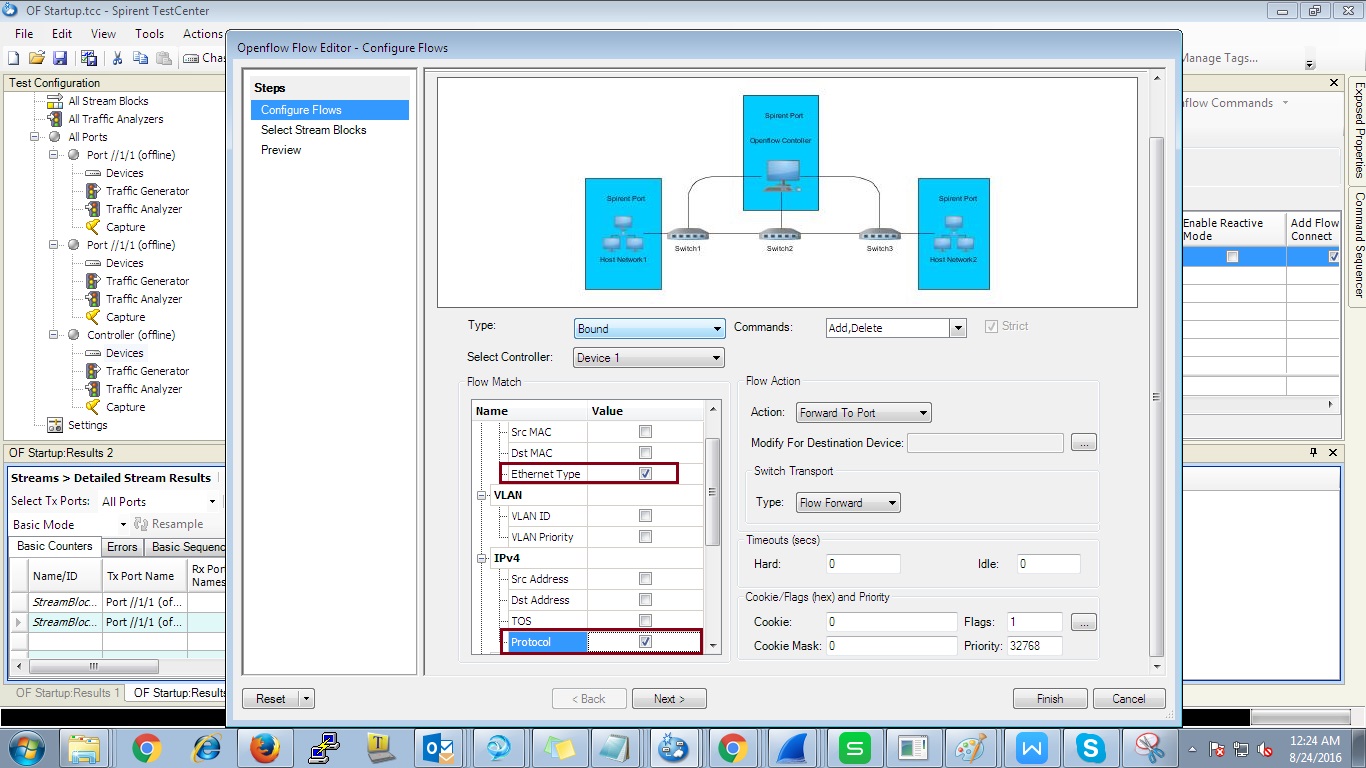Uncheck the Protocol checkbox
Screen dimensions: 1366x768
(645, 642)
